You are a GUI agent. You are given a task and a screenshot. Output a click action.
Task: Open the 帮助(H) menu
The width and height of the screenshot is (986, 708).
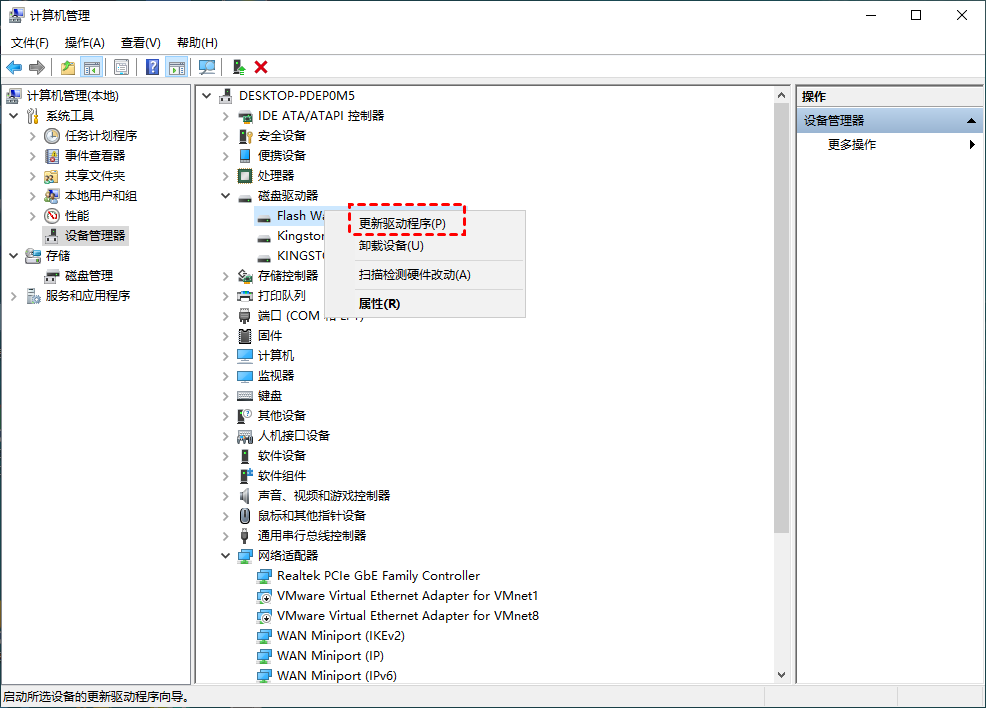click(197, 43)
